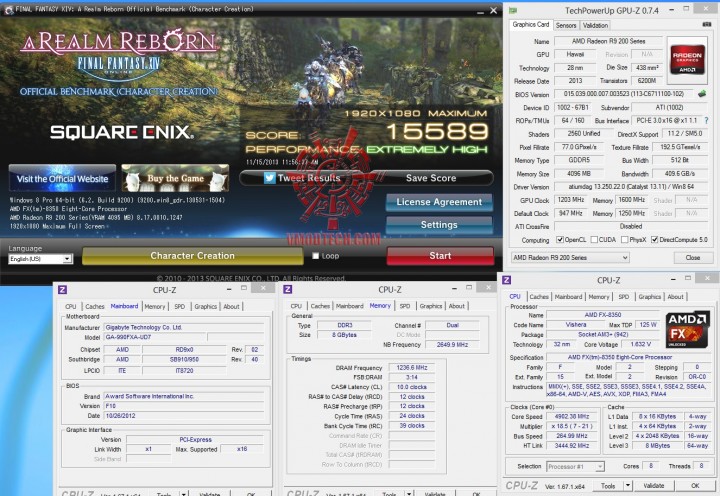Open the Processor #1 selection dropdown
Viewport: 720px width, 496px height.
[x=575, y=467]
